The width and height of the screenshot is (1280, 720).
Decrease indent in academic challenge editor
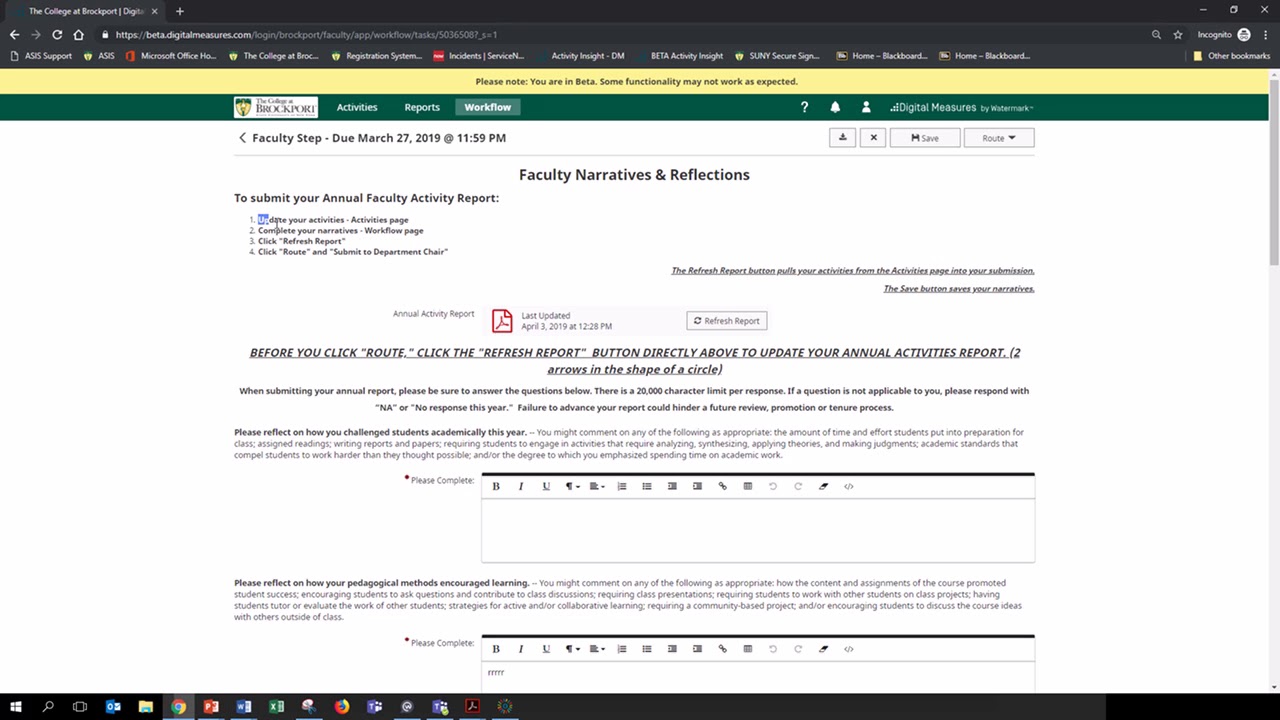point(672,486)
